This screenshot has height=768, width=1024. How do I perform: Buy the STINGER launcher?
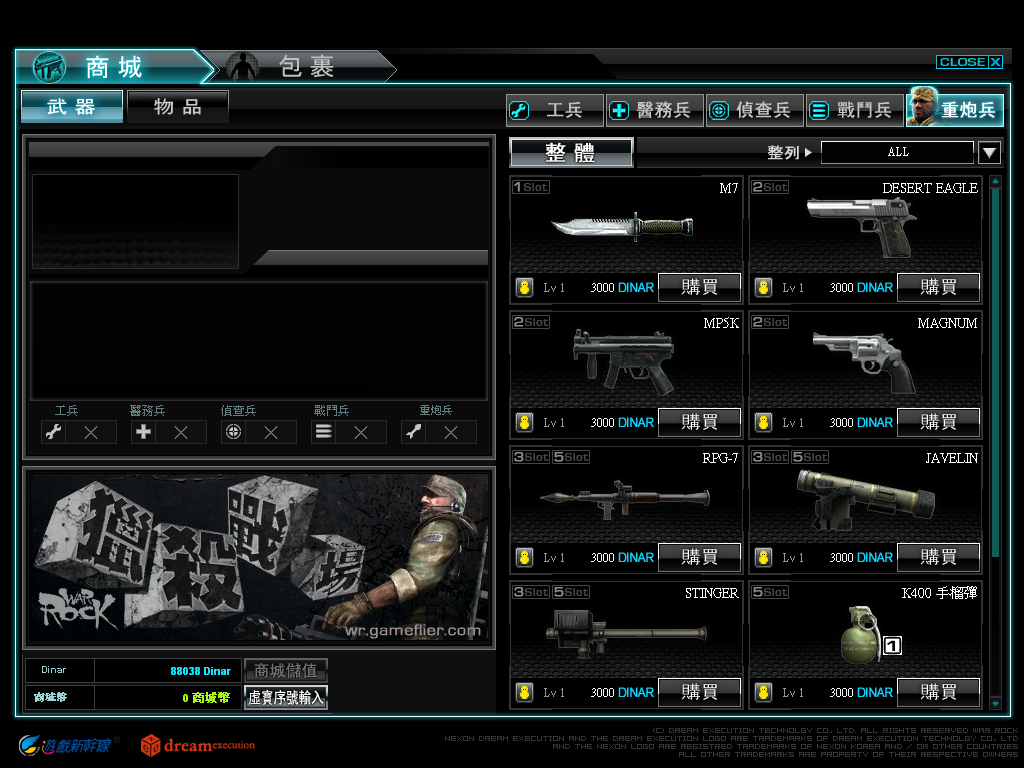click(x=699, y=692)
